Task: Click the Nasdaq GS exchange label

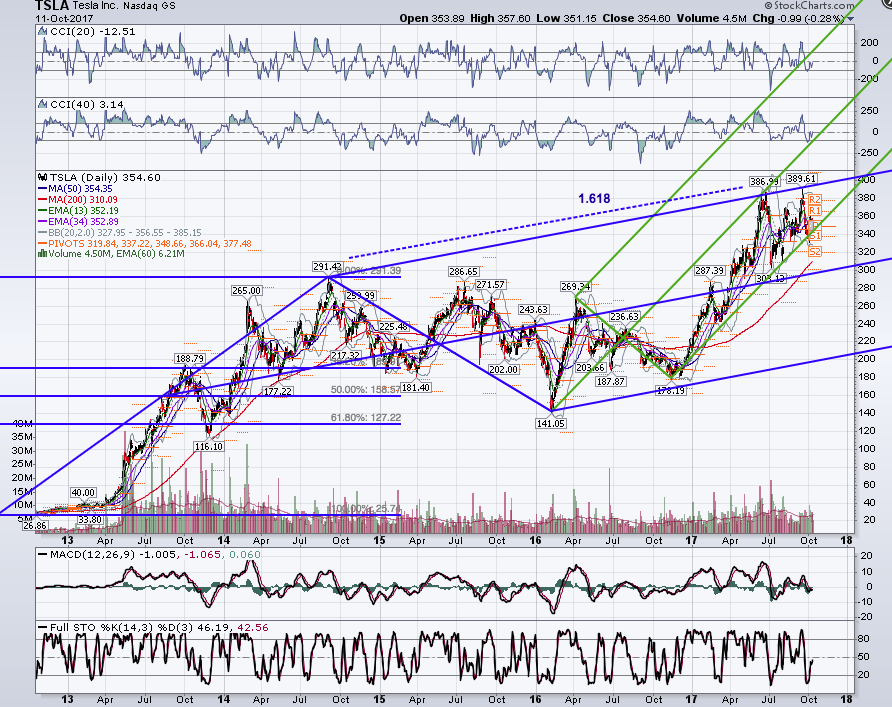Action: [150, 6]
